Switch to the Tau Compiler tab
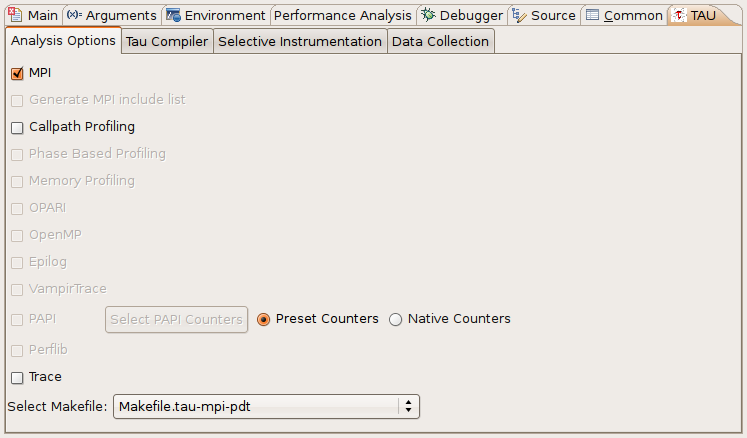Screen dimensions: 747x438 coord(167,41)
